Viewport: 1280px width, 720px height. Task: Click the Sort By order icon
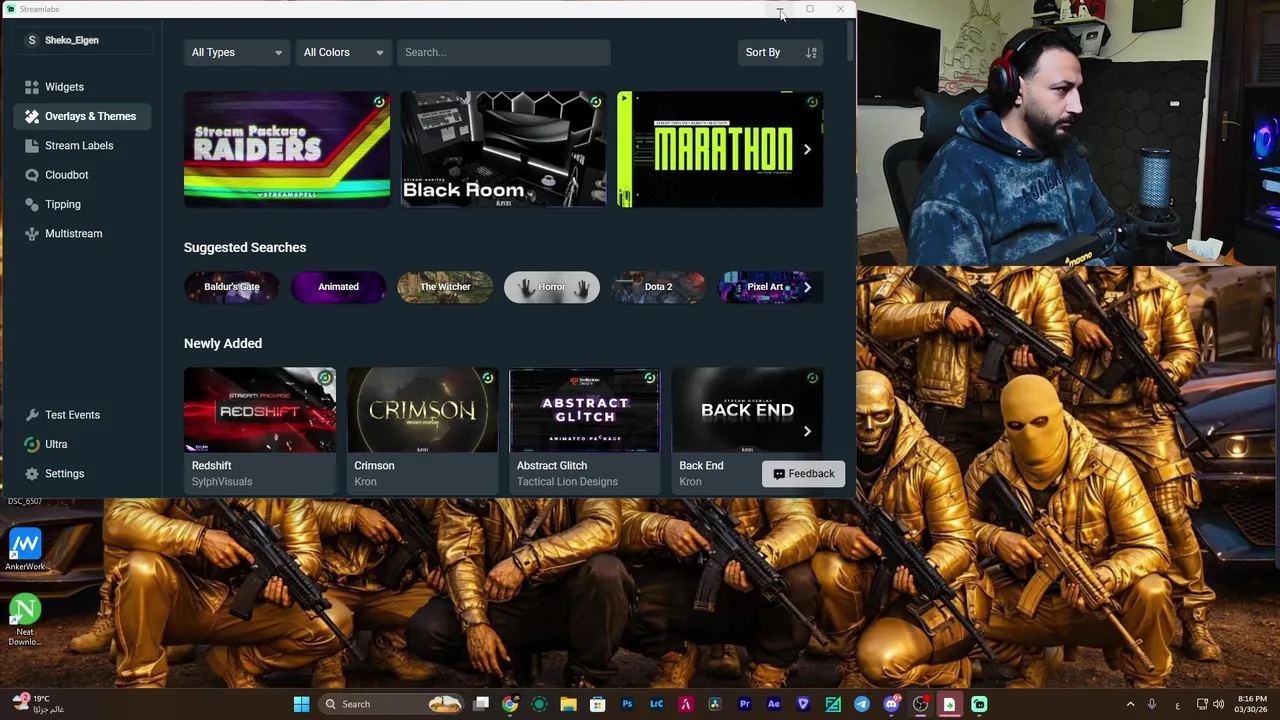click(x=811, y=52)
